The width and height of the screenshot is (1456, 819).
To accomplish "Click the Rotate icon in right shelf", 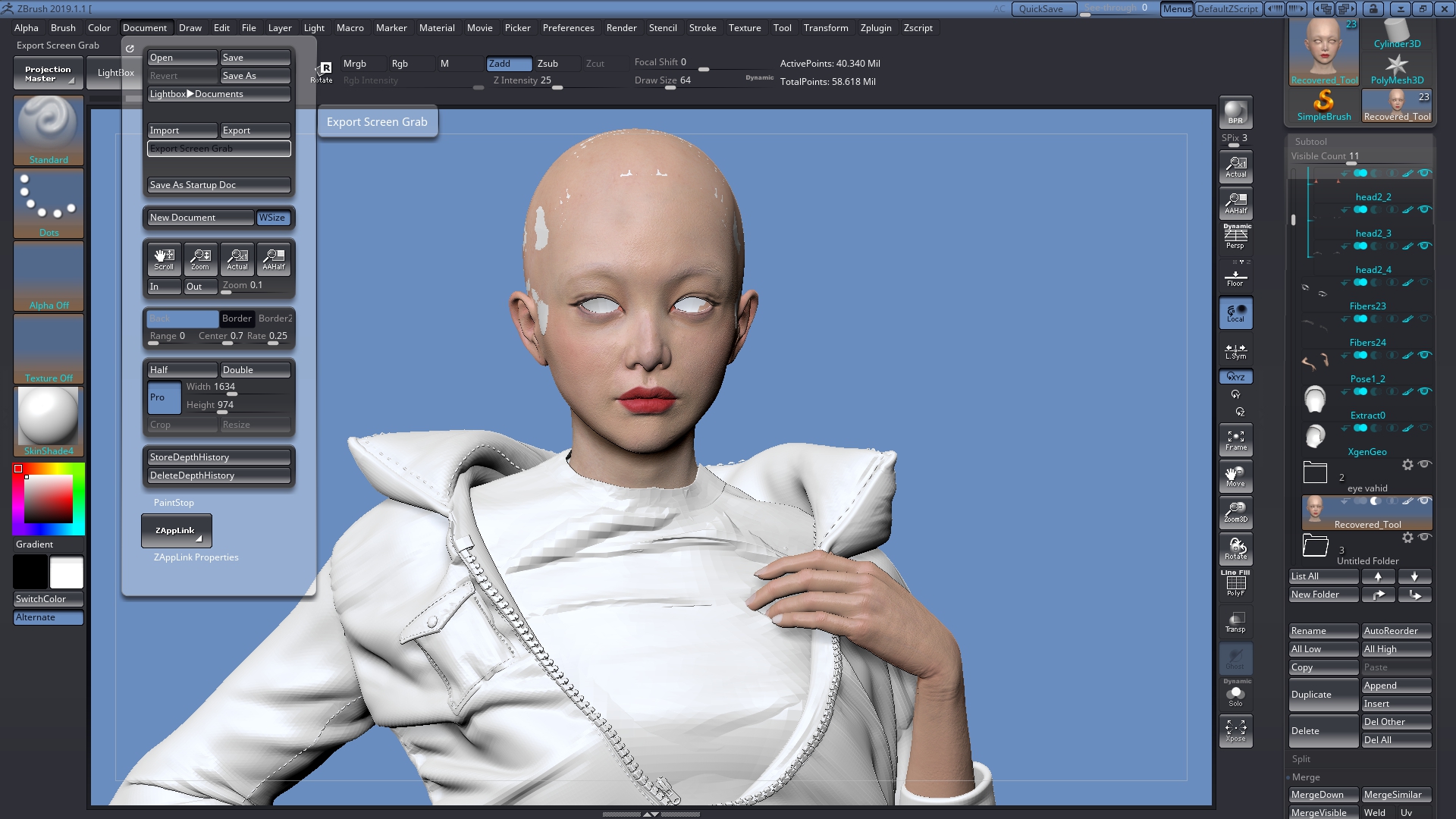I will coord(1235,548).
